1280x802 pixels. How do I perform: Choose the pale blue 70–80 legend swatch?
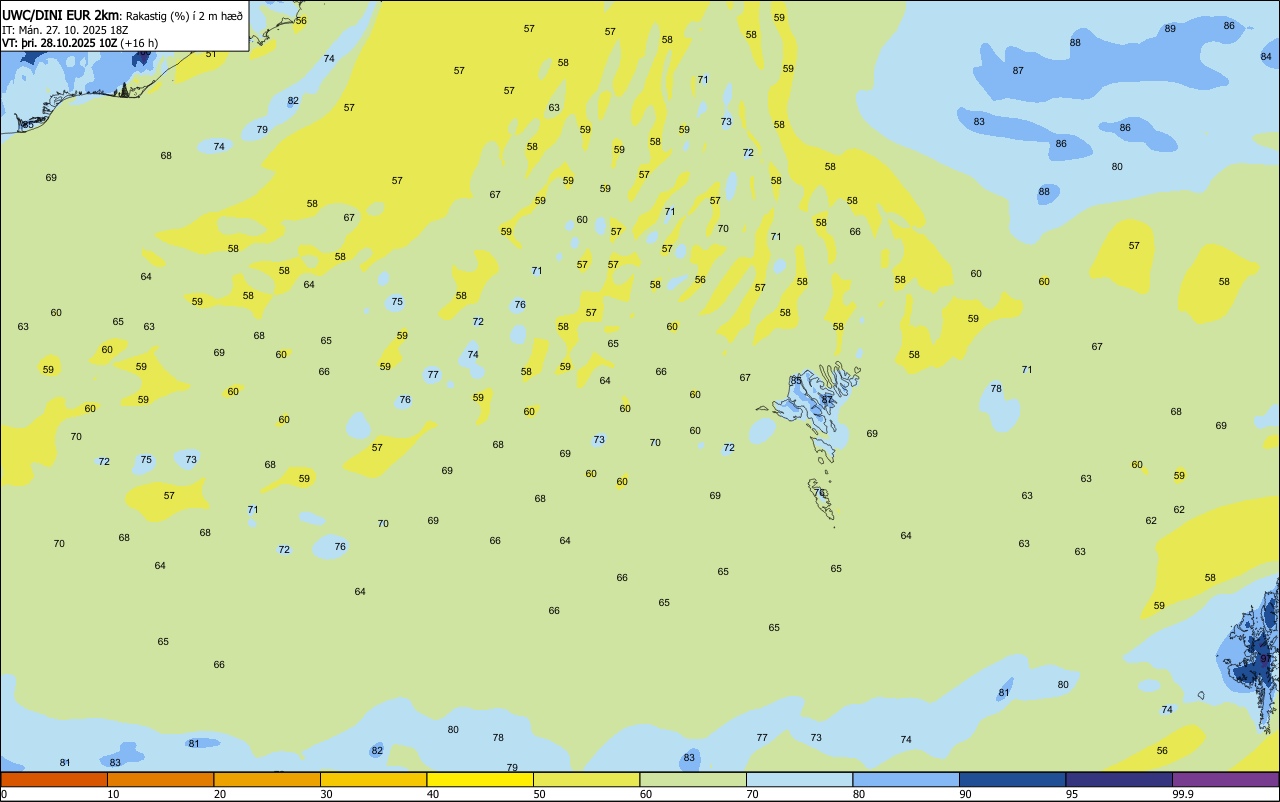point(799,779)
